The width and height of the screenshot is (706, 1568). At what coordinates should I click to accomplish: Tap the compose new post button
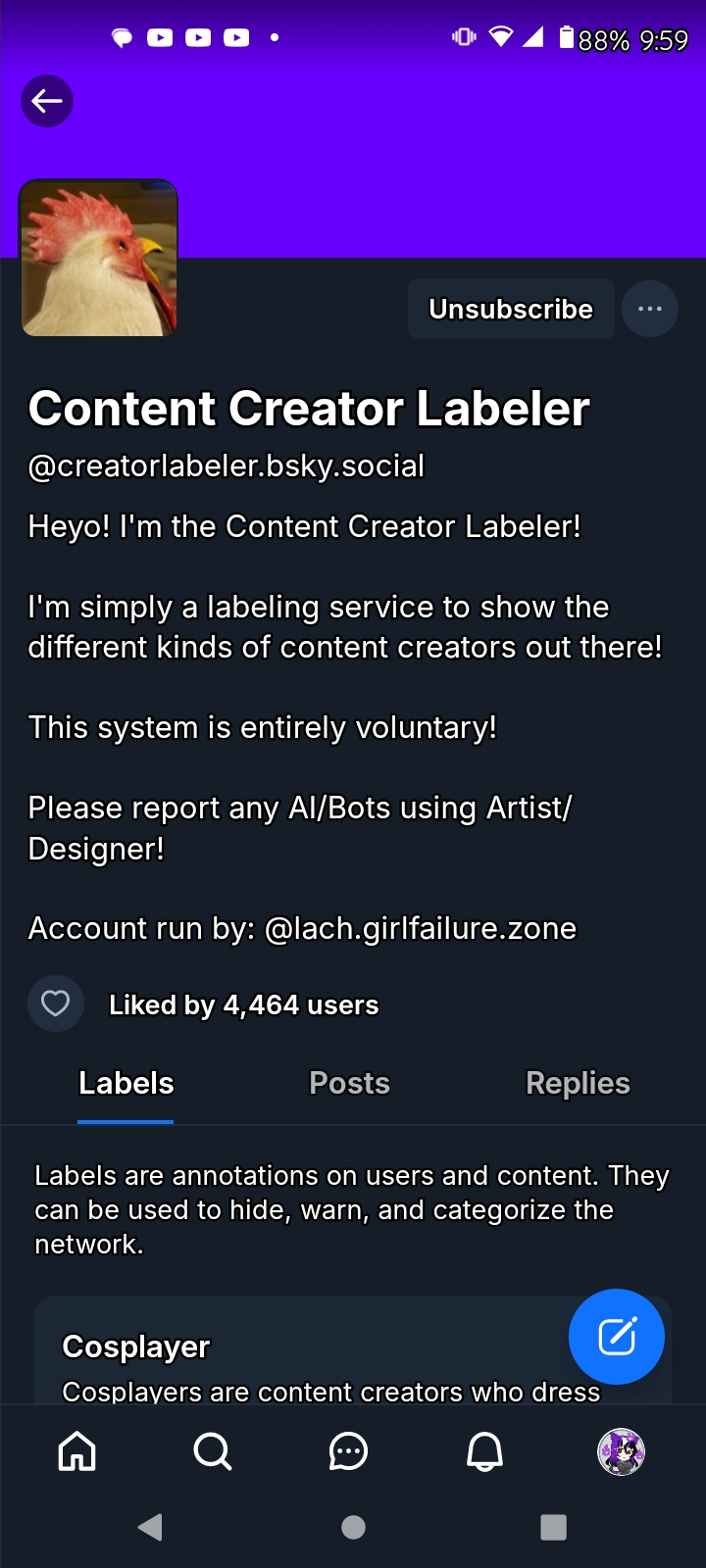coord(617,1336)
